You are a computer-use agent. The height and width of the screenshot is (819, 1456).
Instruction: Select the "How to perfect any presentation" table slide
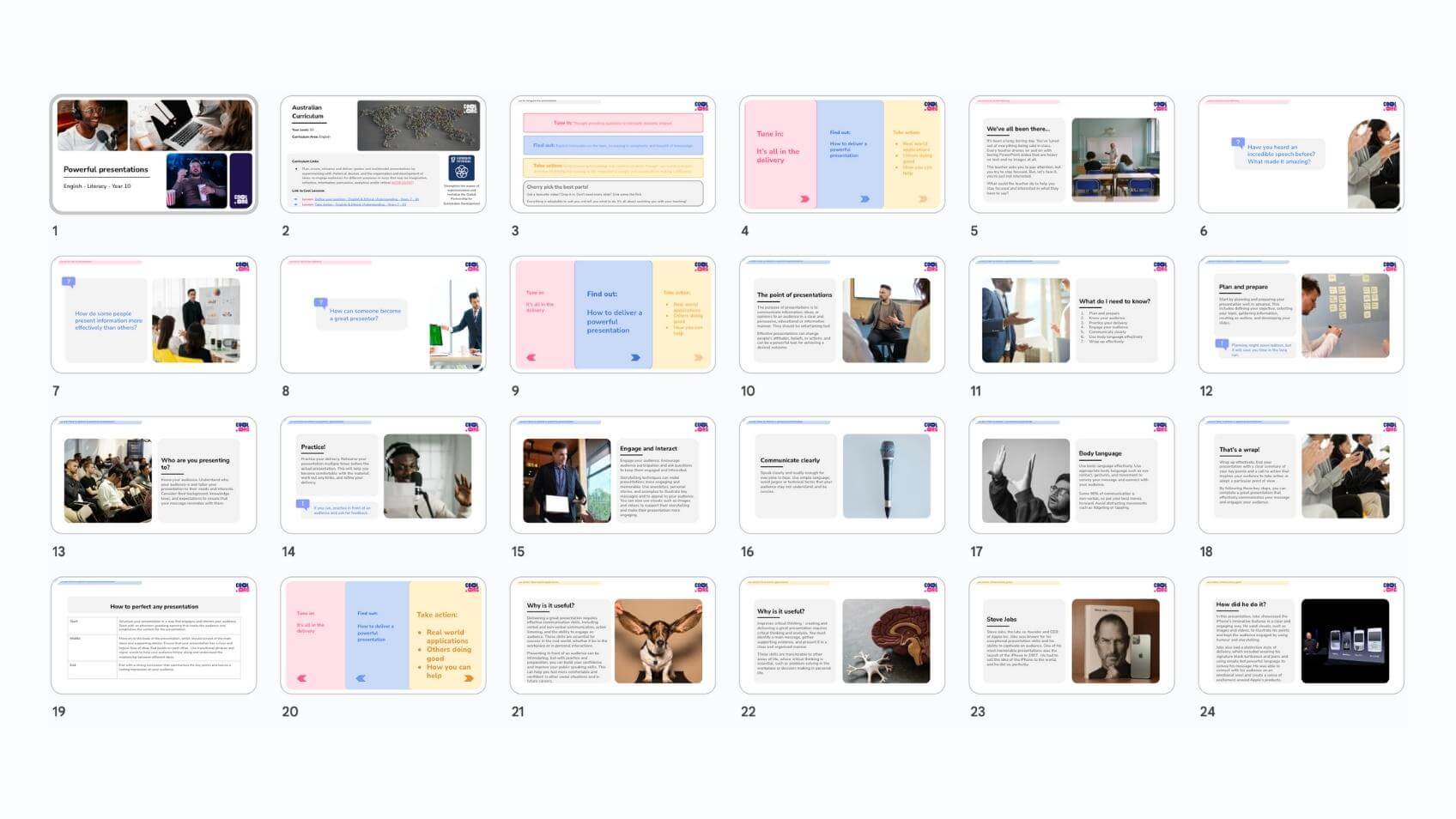coord(154,635)
